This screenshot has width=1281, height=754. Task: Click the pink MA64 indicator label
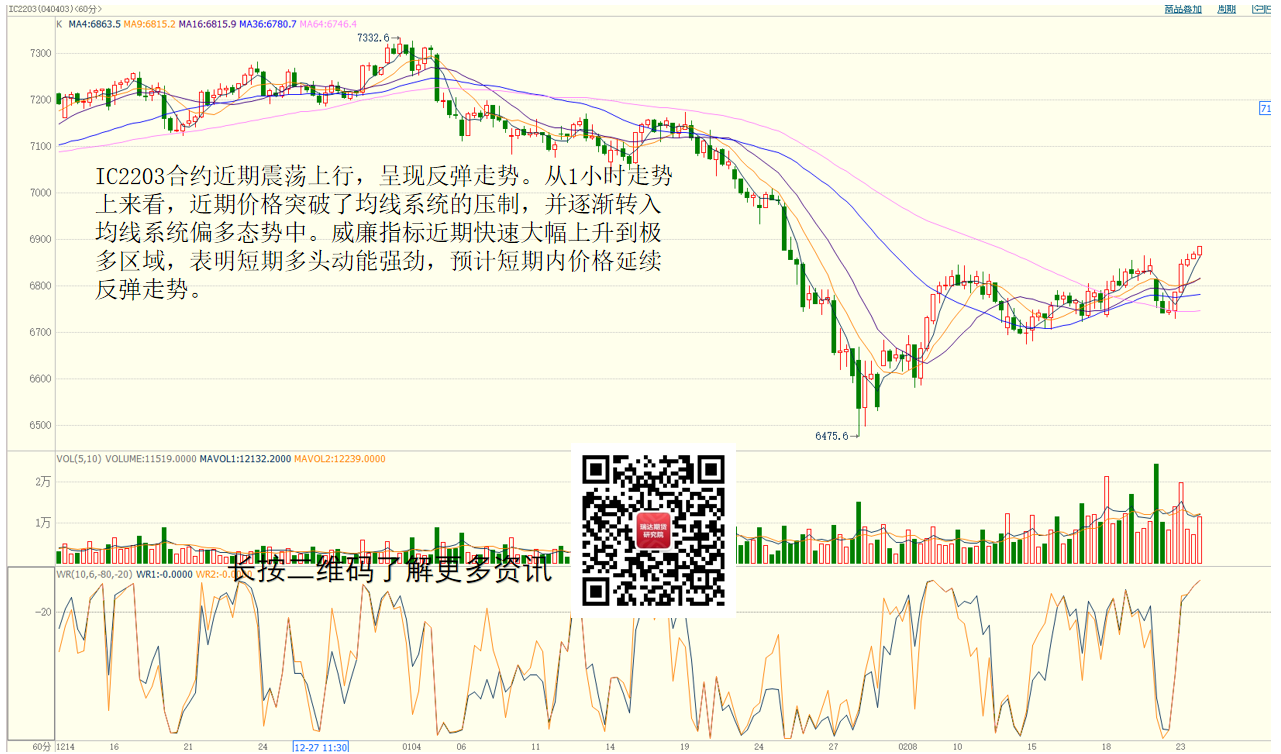[328, 23]
